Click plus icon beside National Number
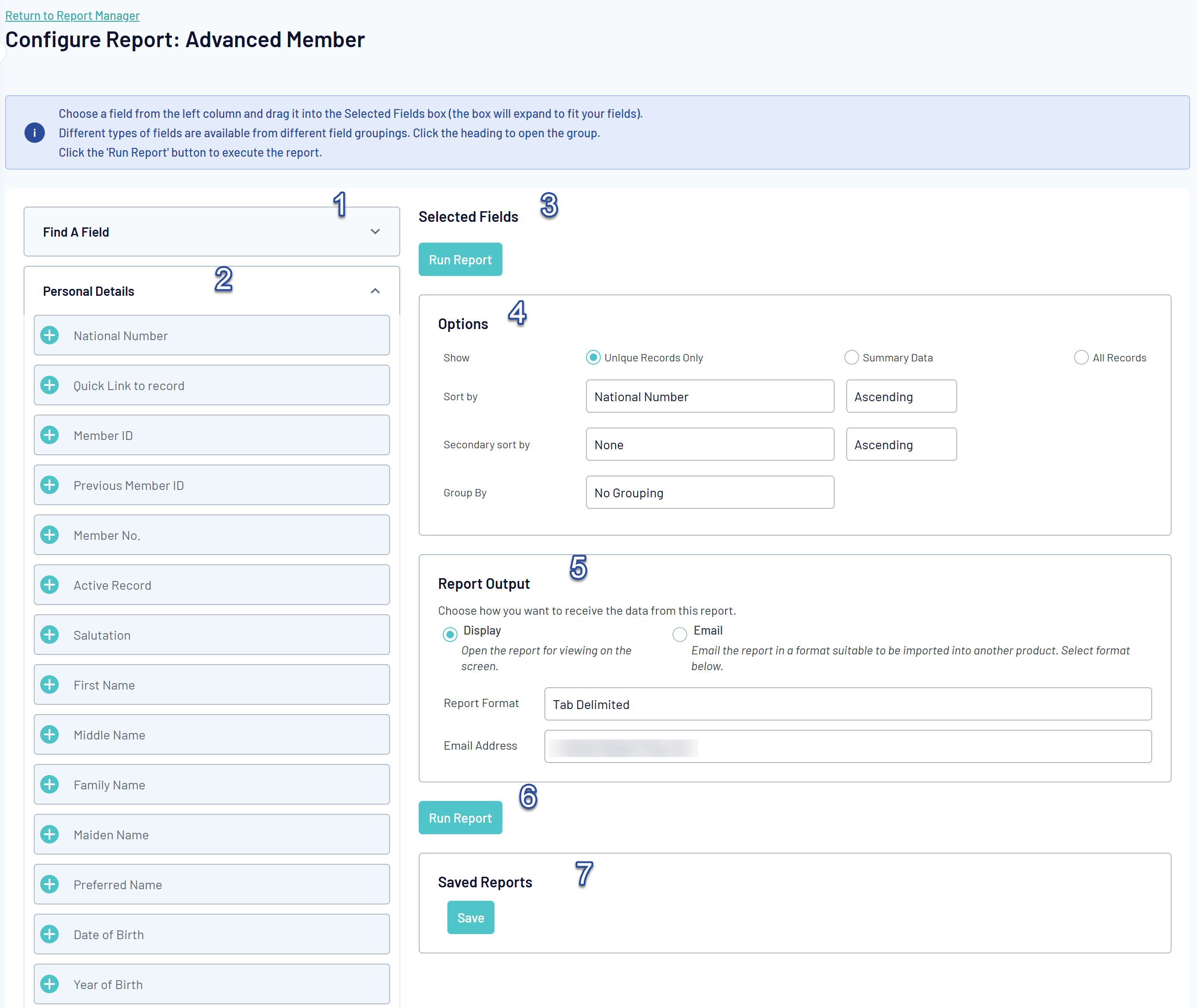1197x1008 pixels. click(x=50, y=336)
